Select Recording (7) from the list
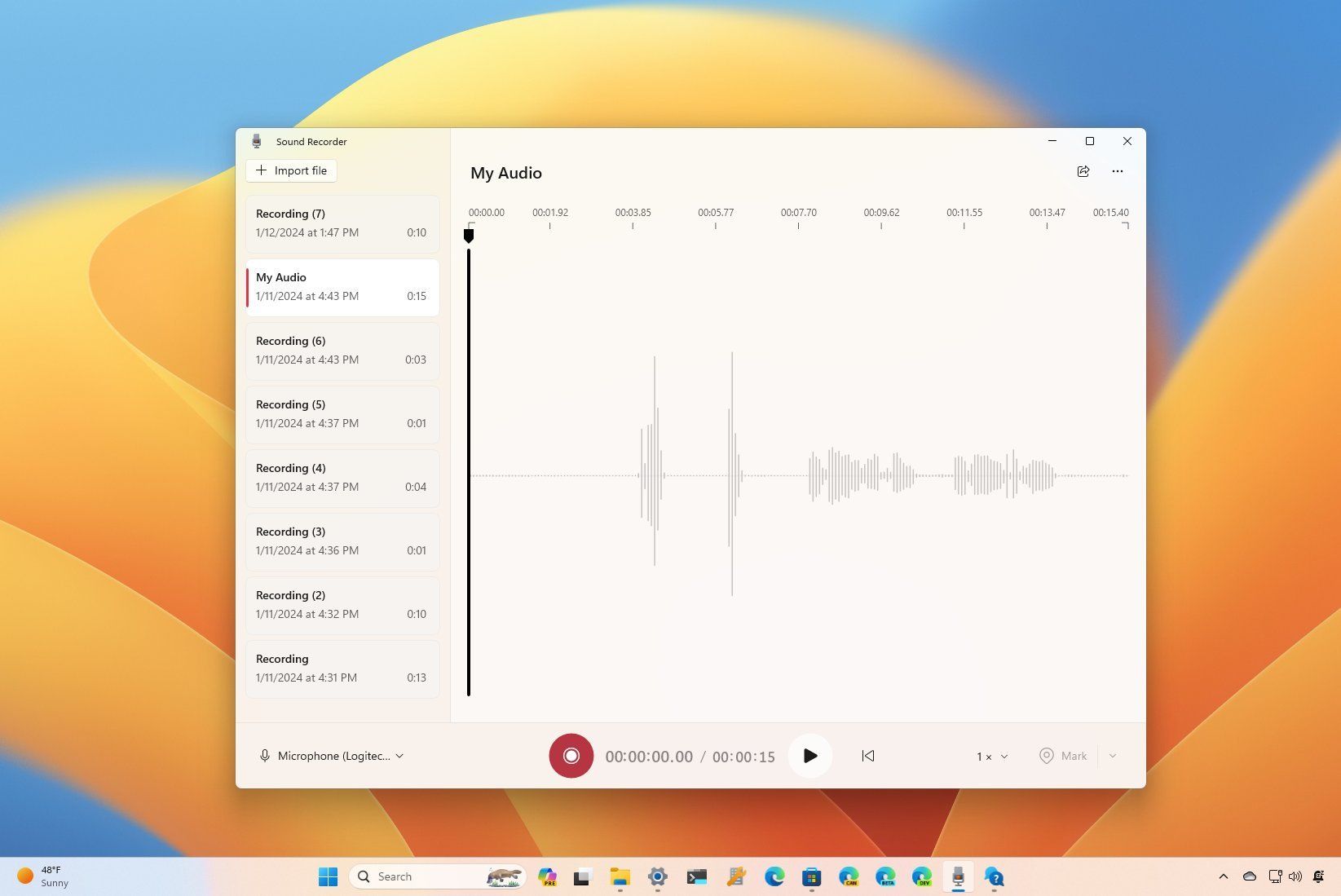The height and width of the screenshot is (896, 1341). (342, 223)
